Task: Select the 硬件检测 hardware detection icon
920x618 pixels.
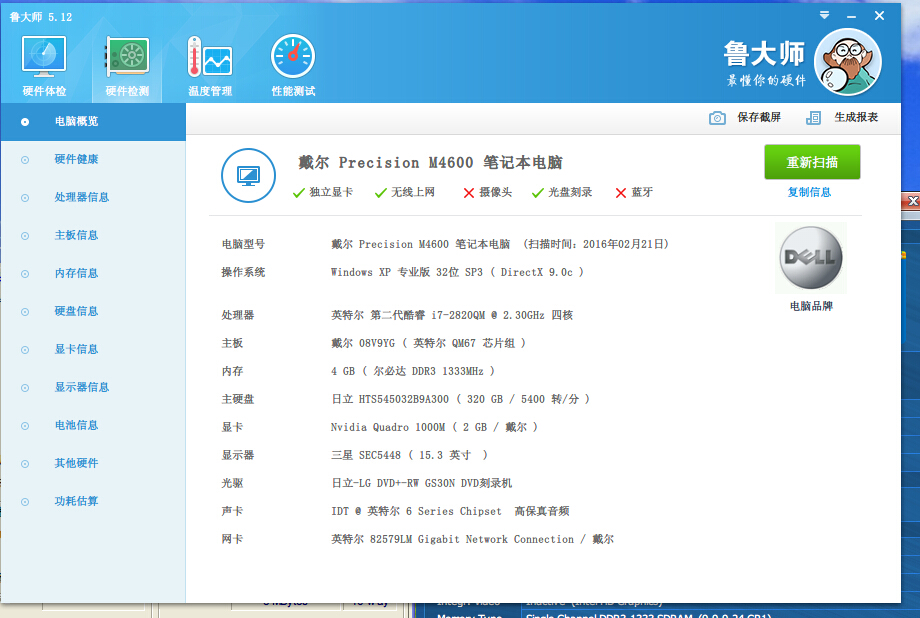Action: tap(127, 58)
